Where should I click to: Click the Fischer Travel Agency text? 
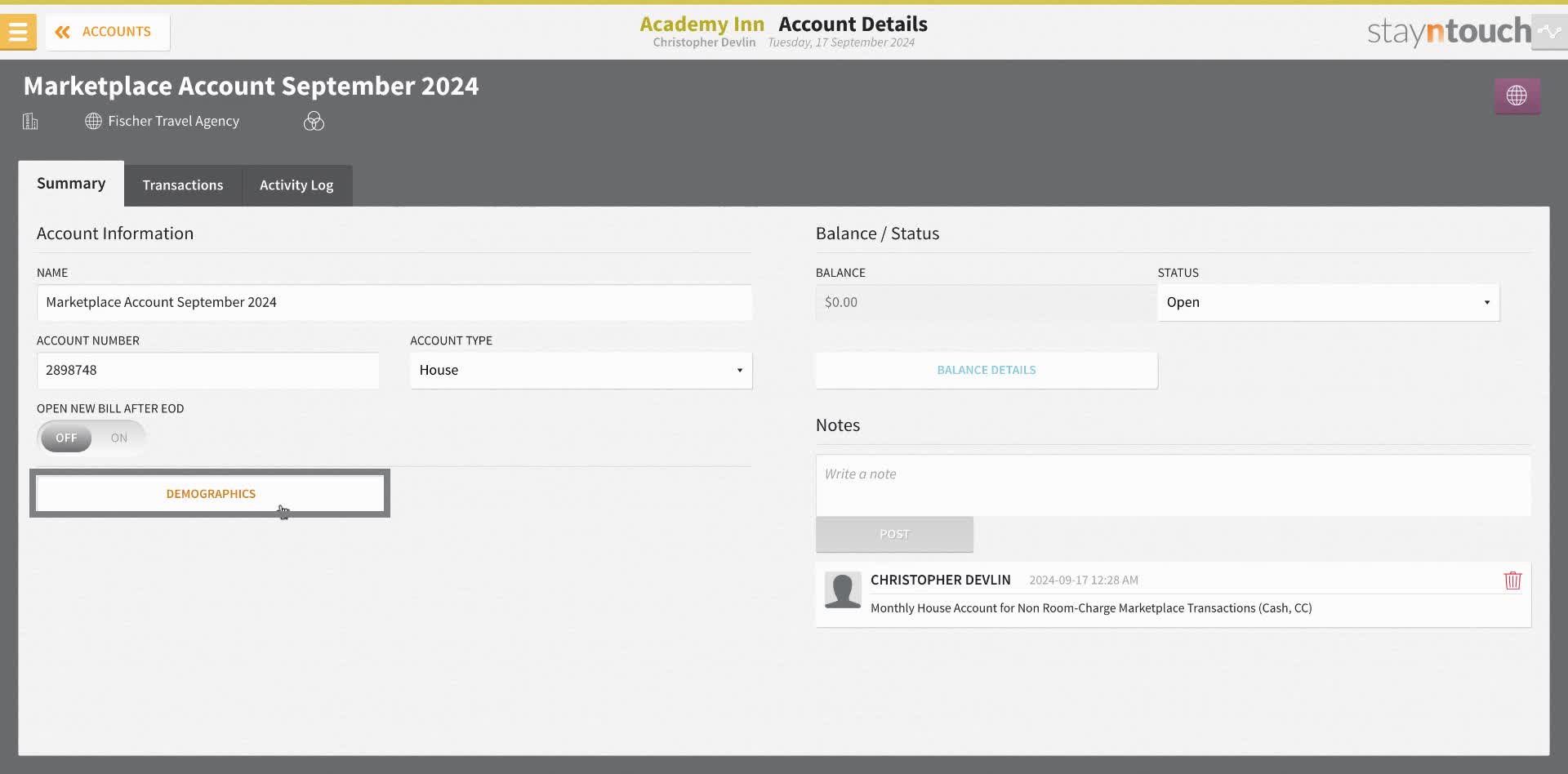click(173, 121)
